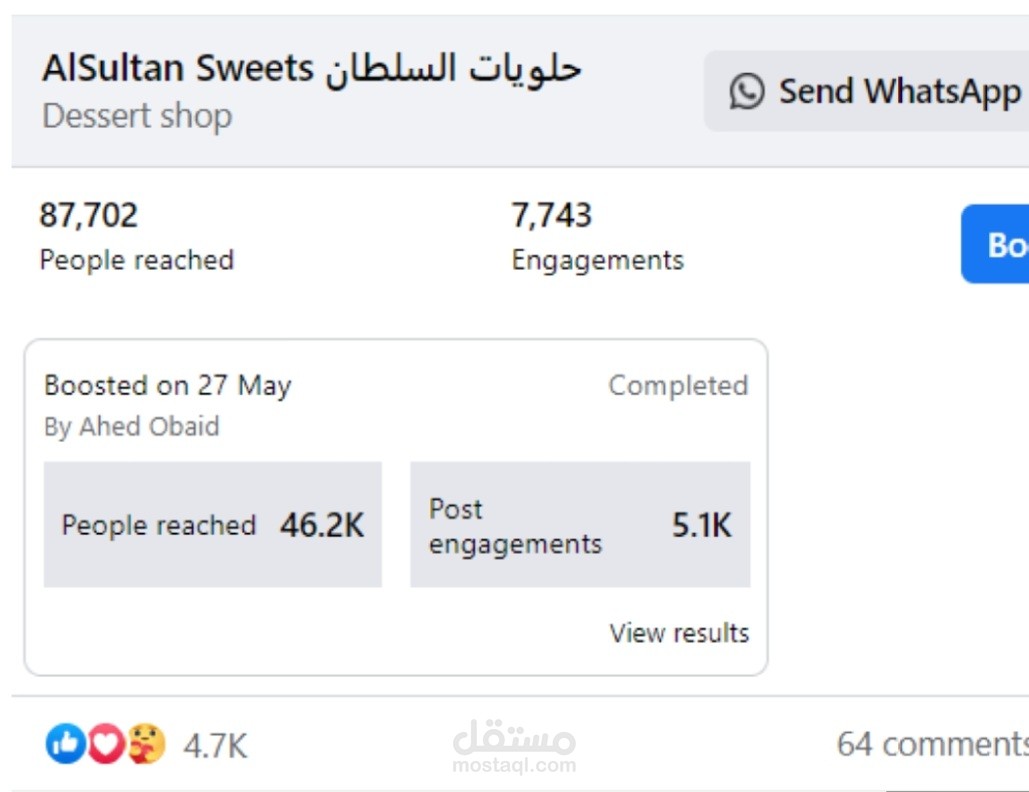The width and height of the screenshot is (1029, 792).
Task: Click the Dessert shop category label
Action: click(137, 116)
